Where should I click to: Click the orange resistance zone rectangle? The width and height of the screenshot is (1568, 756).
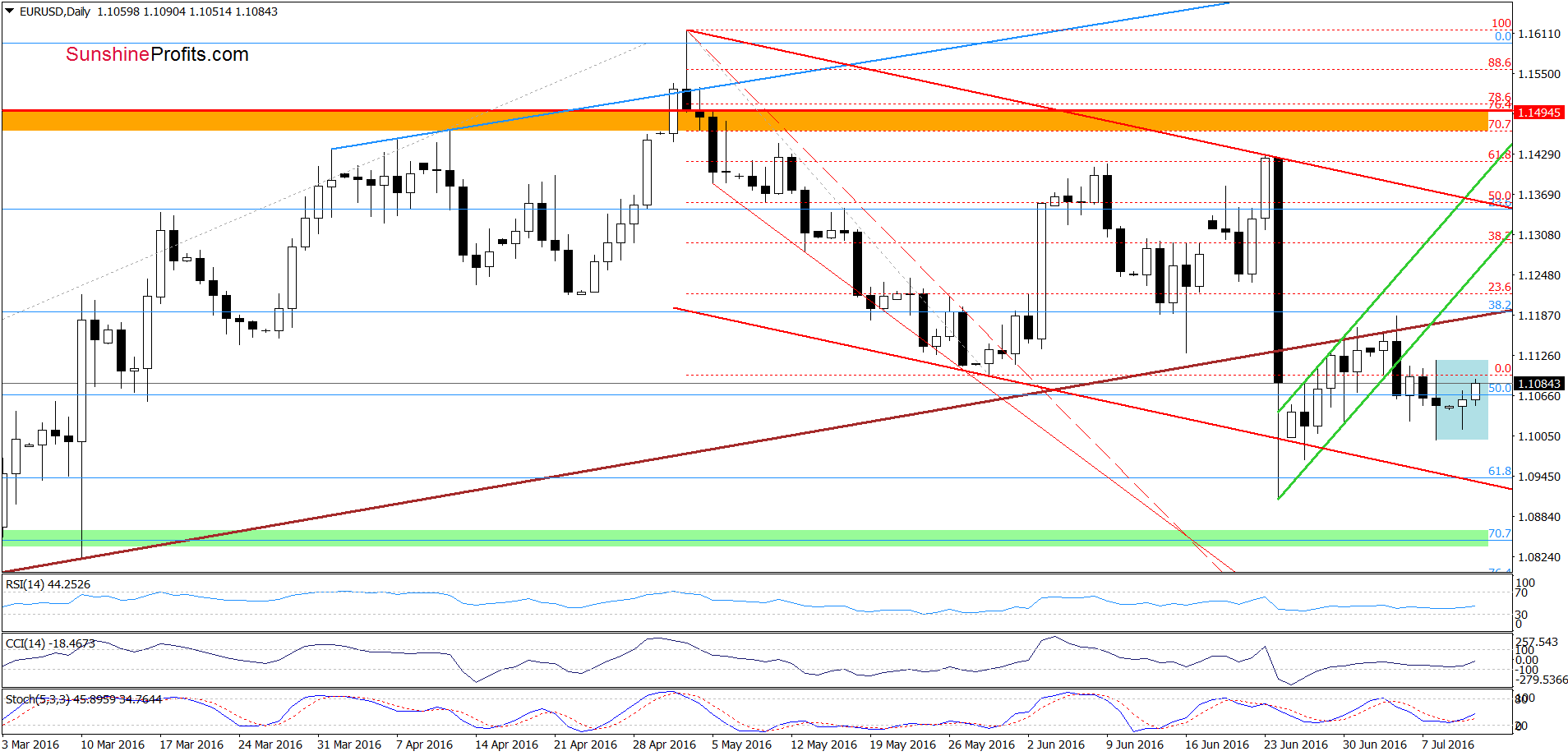click(x=745, y=121)
